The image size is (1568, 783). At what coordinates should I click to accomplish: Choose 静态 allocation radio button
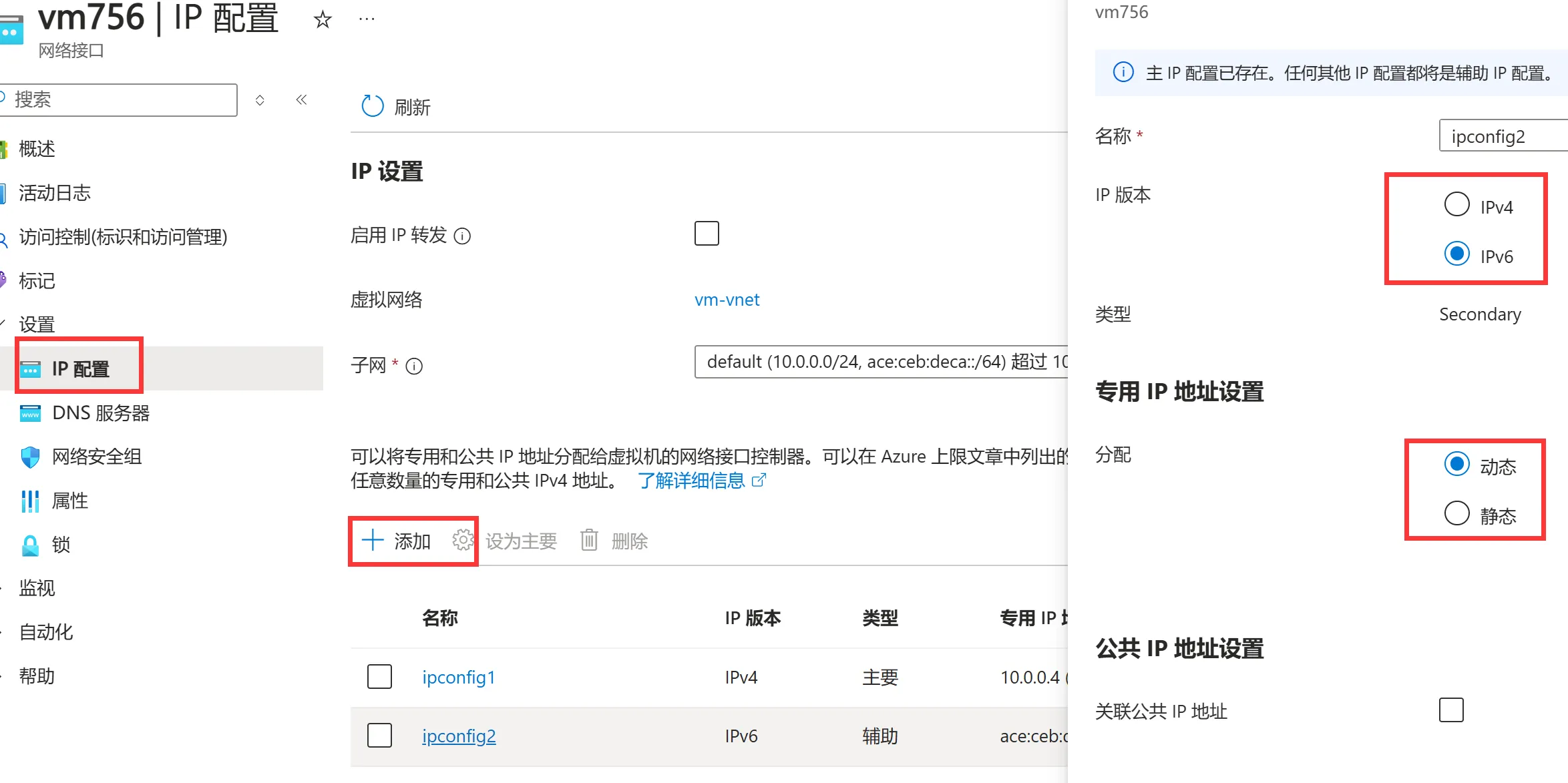click(1456, 513)
